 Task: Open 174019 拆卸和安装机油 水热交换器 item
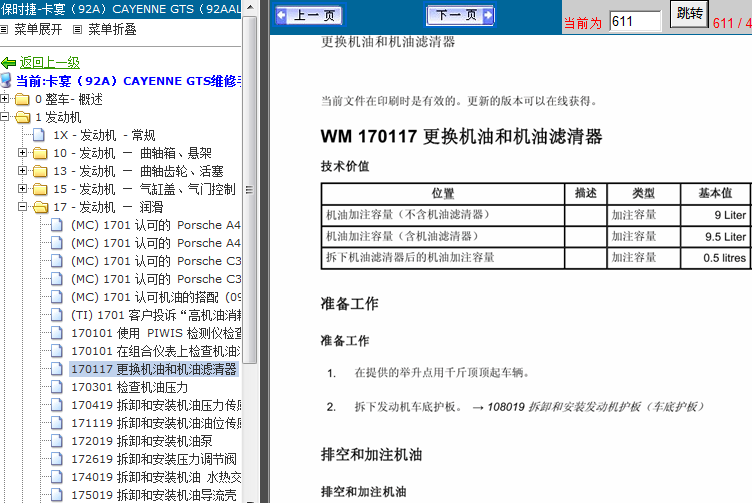[156, 477]
